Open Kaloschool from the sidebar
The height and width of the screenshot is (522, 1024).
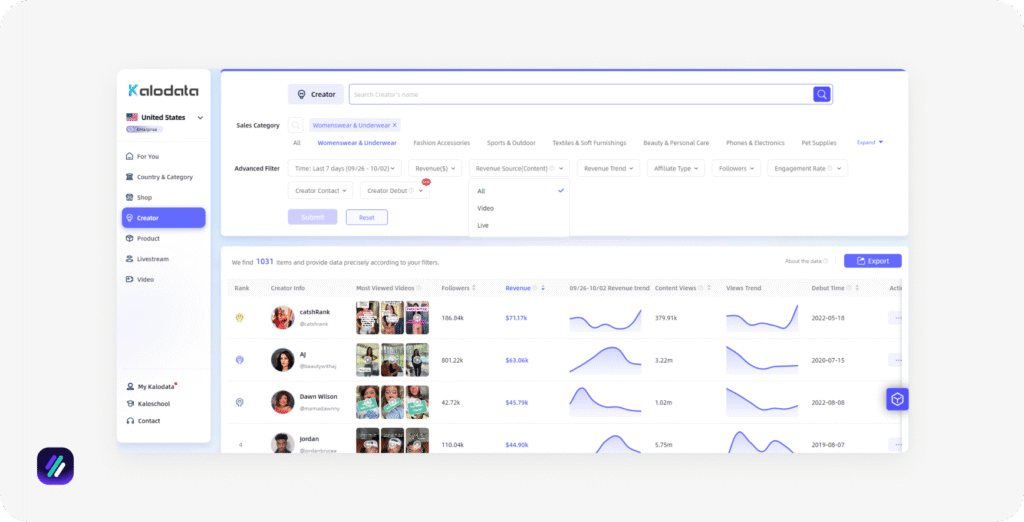point(155,404)
